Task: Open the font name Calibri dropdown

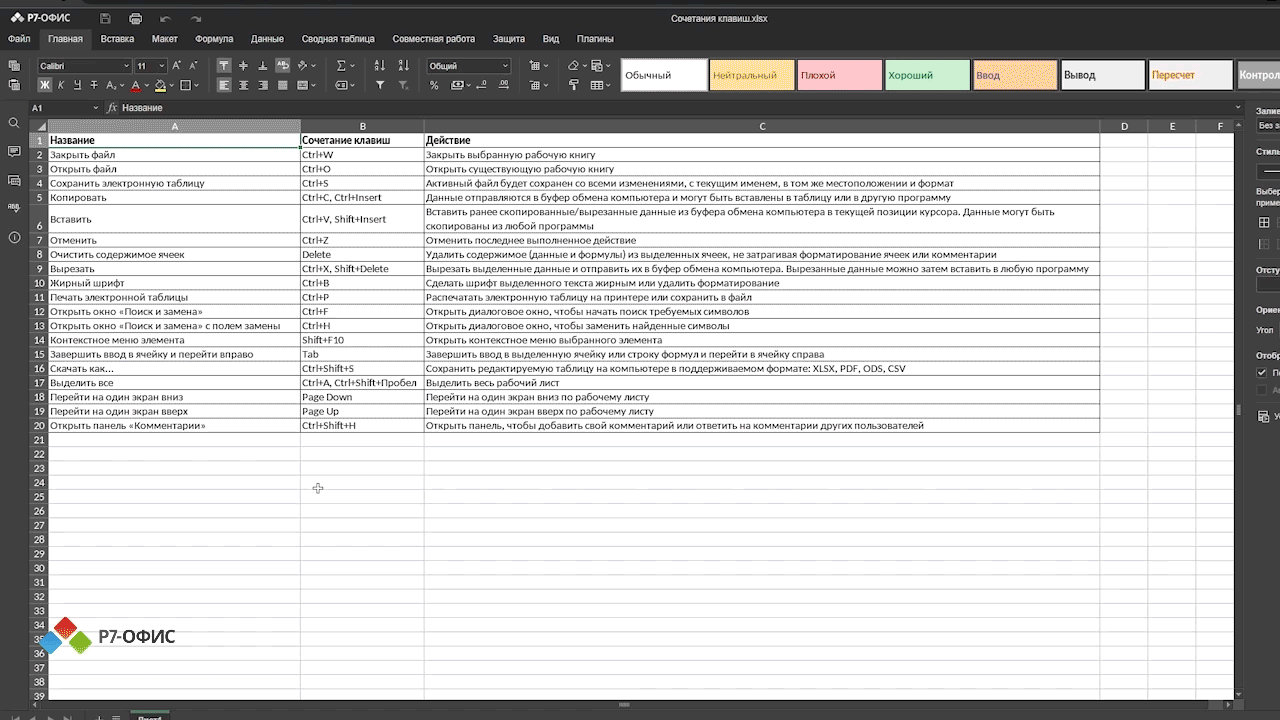Action: [126, 66]
